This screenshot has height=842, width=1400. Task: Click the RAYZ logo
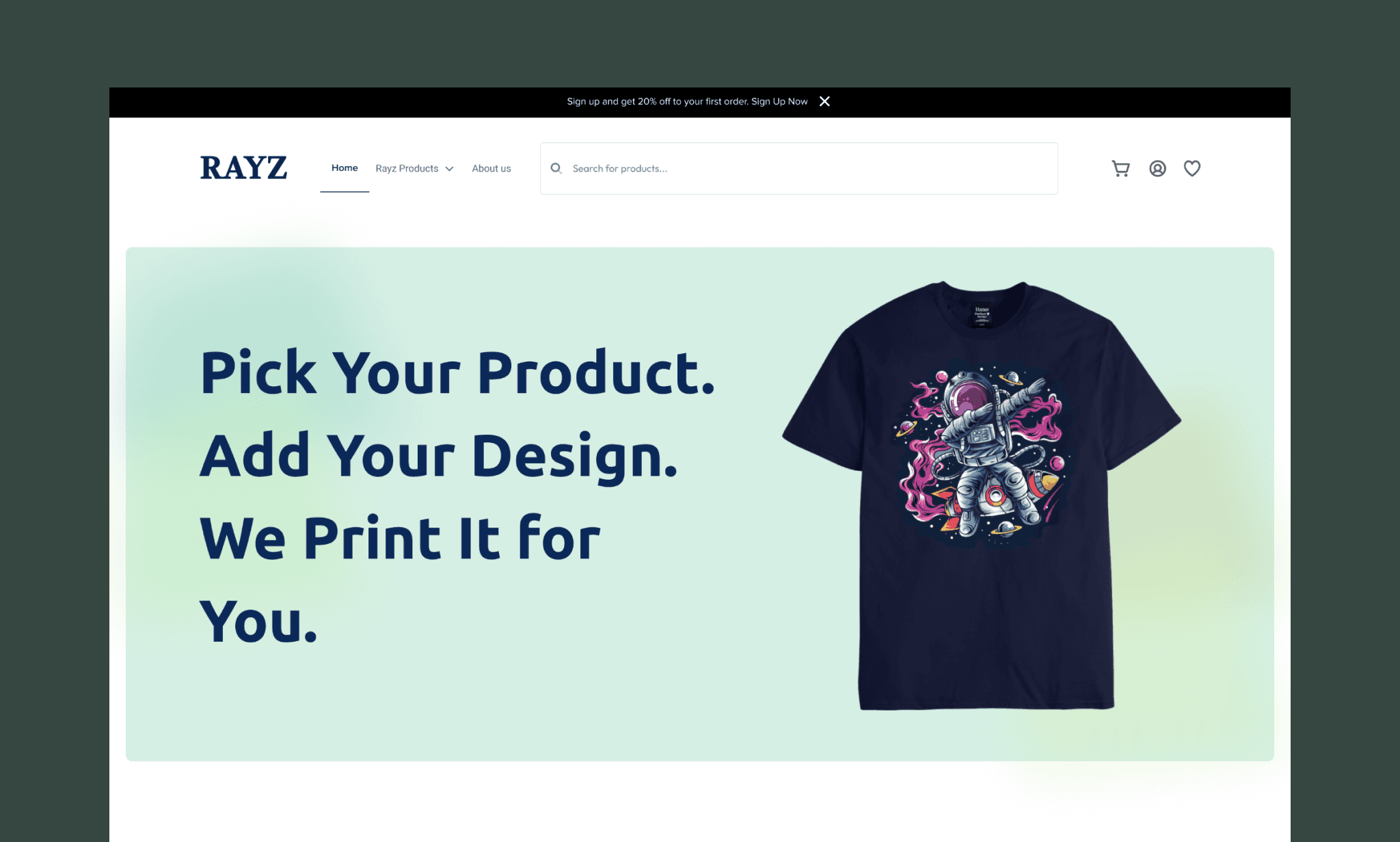tap(243, 168)
